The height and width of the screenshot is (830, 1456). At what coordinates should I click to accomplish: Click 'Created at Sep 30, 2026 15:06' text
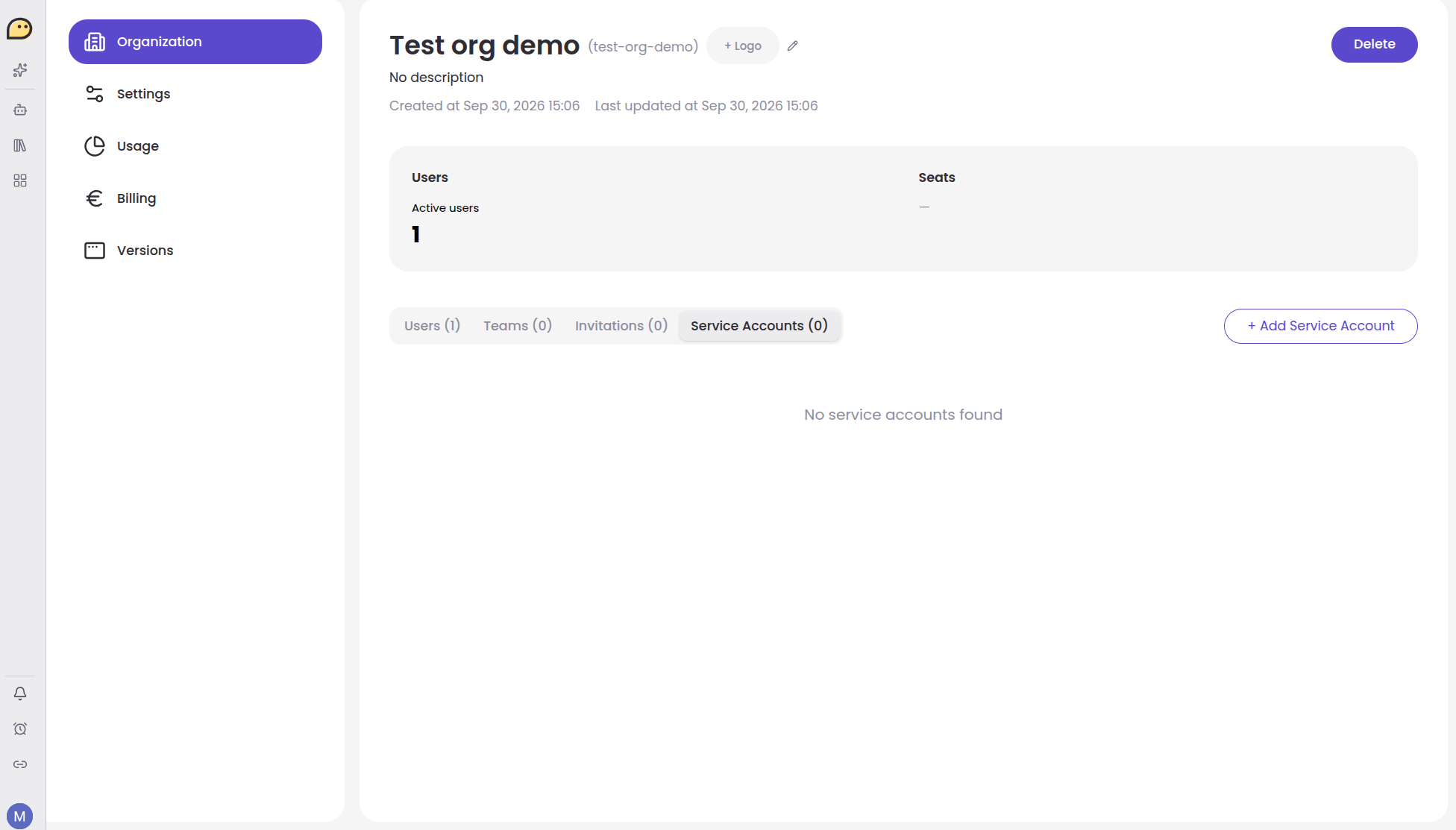pyautogui.click(x=484, y=106)
